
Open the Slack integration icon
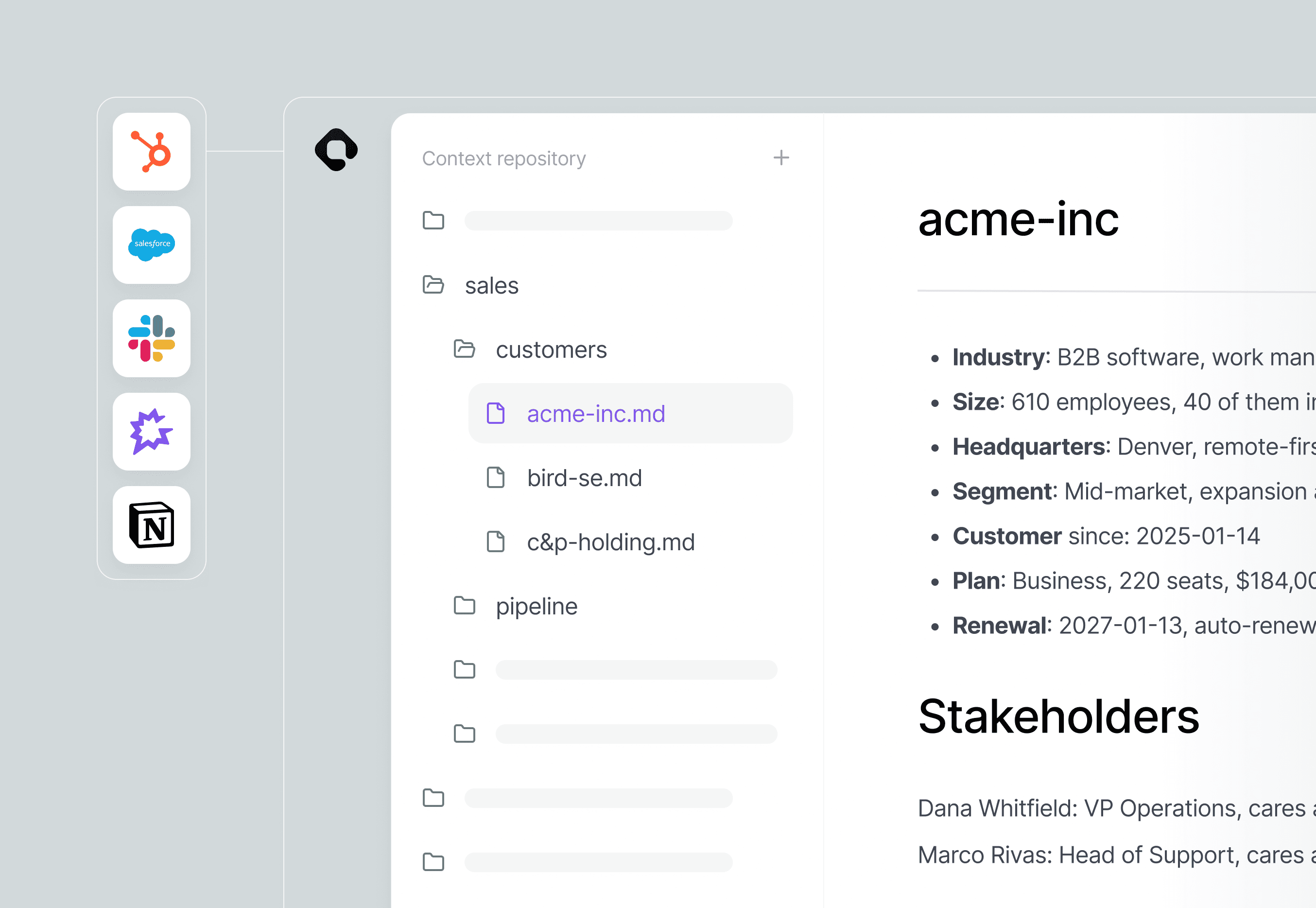tap(151, 338)
